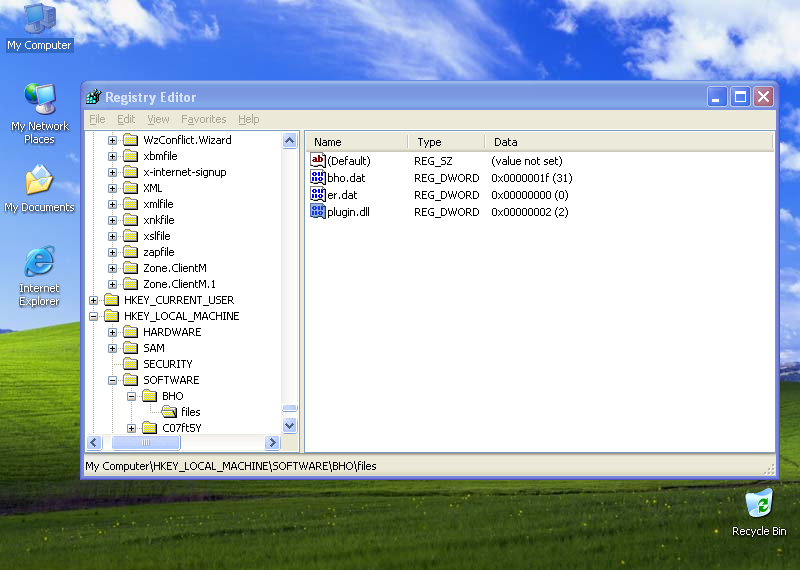This screenshot has height=570, width=800.
Task: Select the C07ft5Y key label
Action: (x=182, y=428)
